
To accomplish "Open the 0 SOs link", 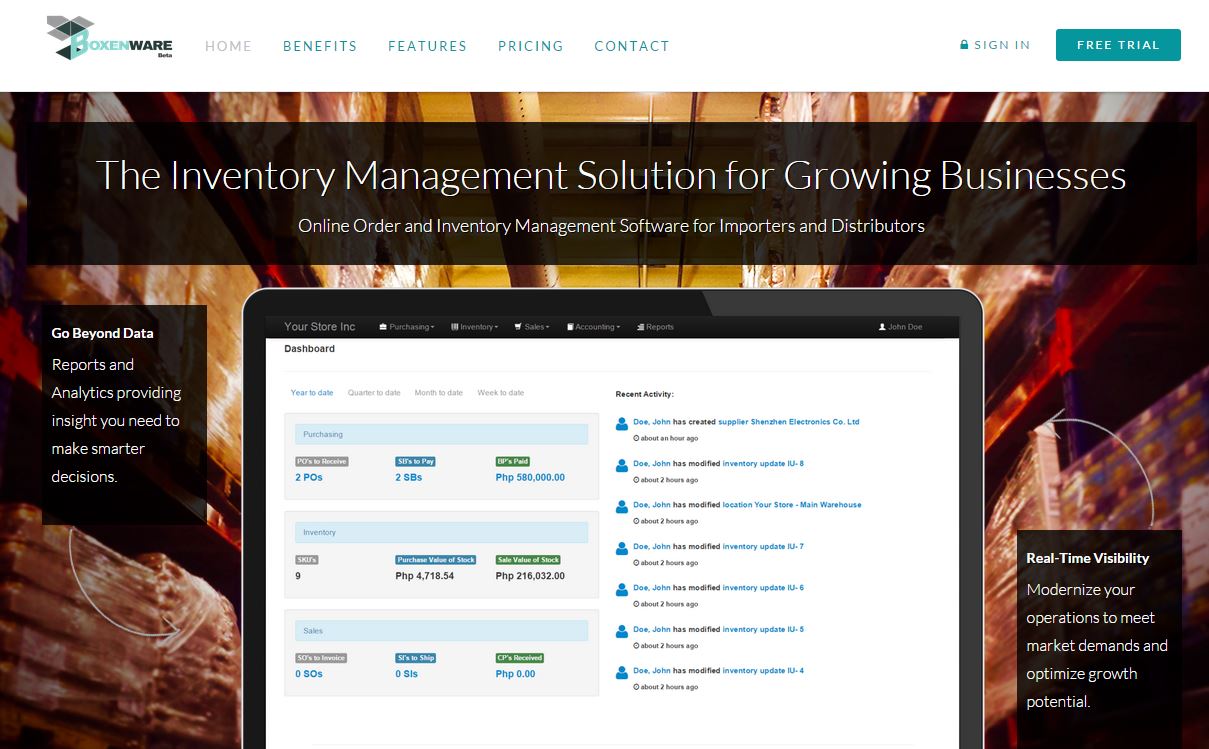I will pyautogui.click(x=309, y=674).
